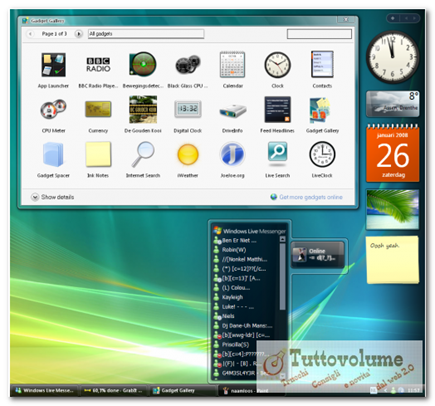Select contact Dj Dane-Uh in Messenger
The width and height of the screenshot is (435, 406).
coord(247,326)
